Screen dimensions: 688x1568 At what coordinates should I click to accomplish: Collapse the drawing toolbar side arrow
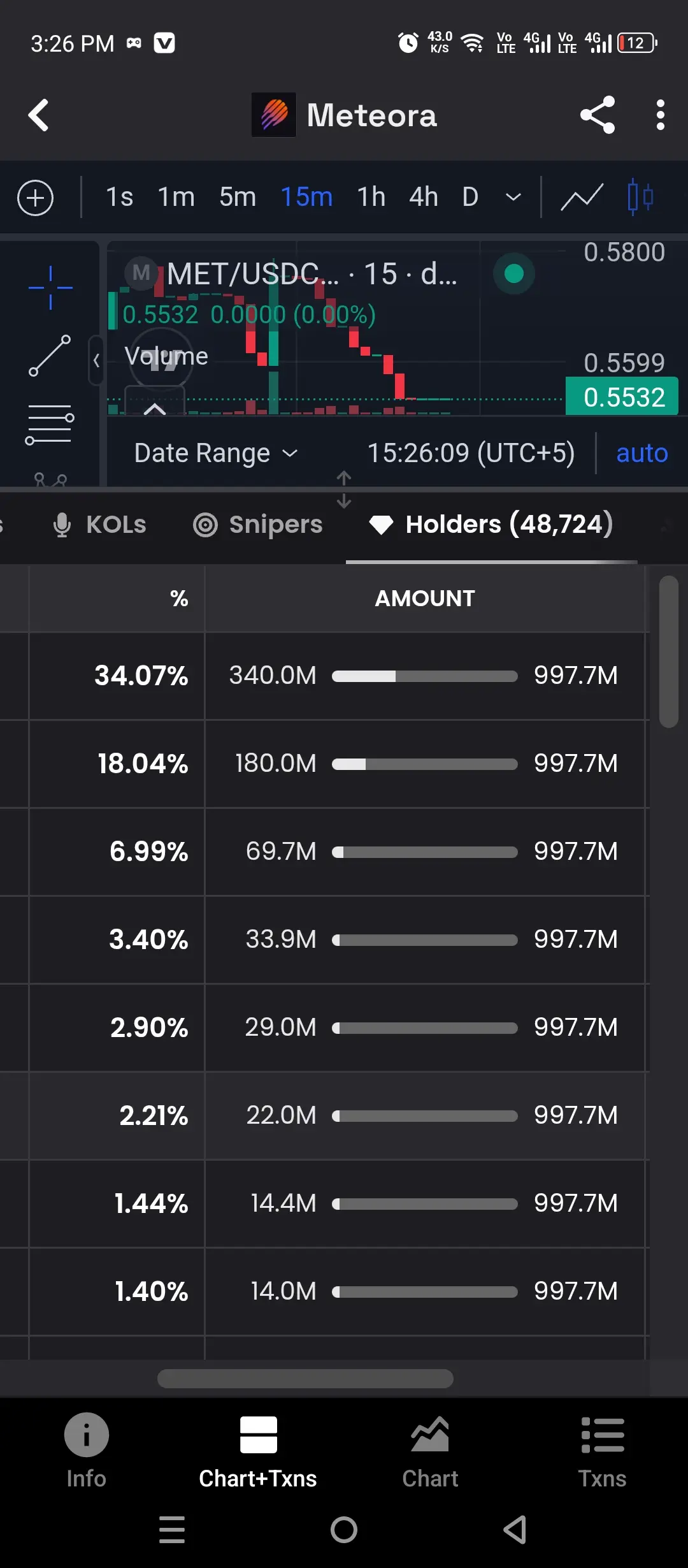pyautogui.click(x=96, y=361)
